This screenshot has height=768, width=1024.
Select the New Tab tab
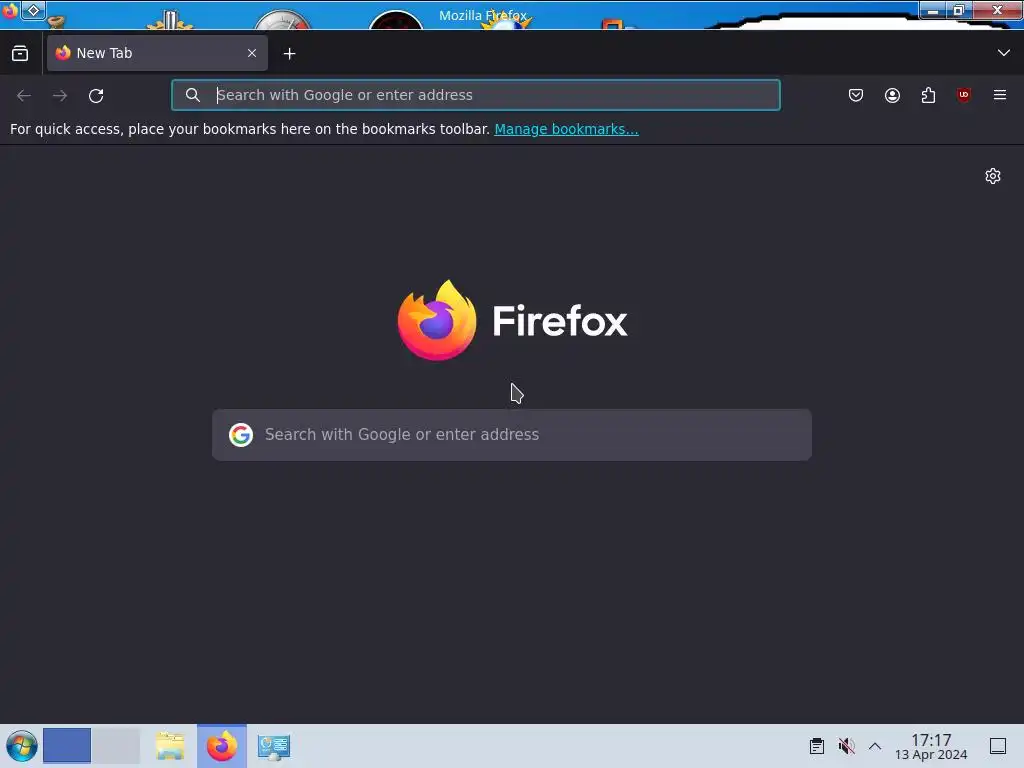[x=157, y=53]
